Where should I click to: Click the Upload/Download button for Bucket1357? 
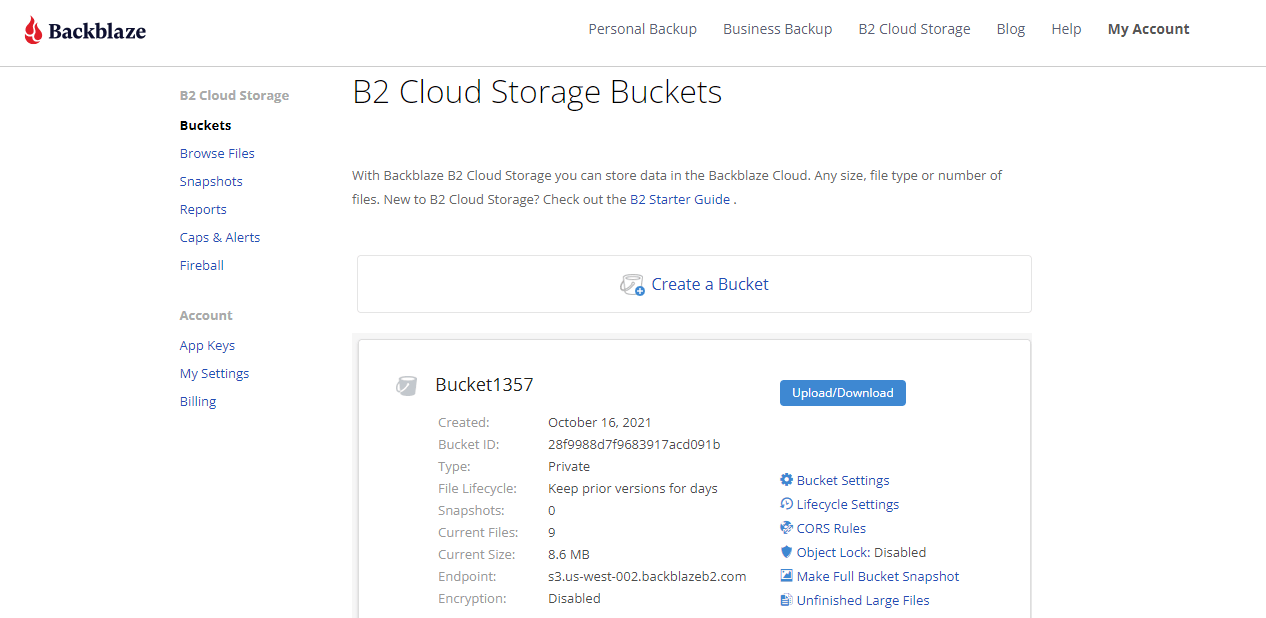click(x=842, y=392)
